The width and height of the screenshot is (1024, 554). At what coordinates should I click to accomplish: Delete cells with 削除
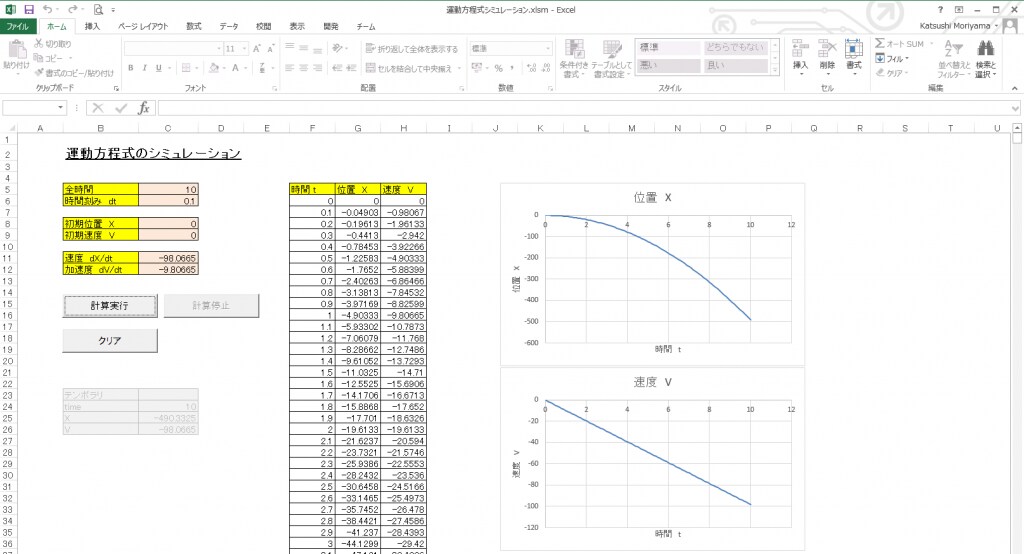[x=827, y=57]
